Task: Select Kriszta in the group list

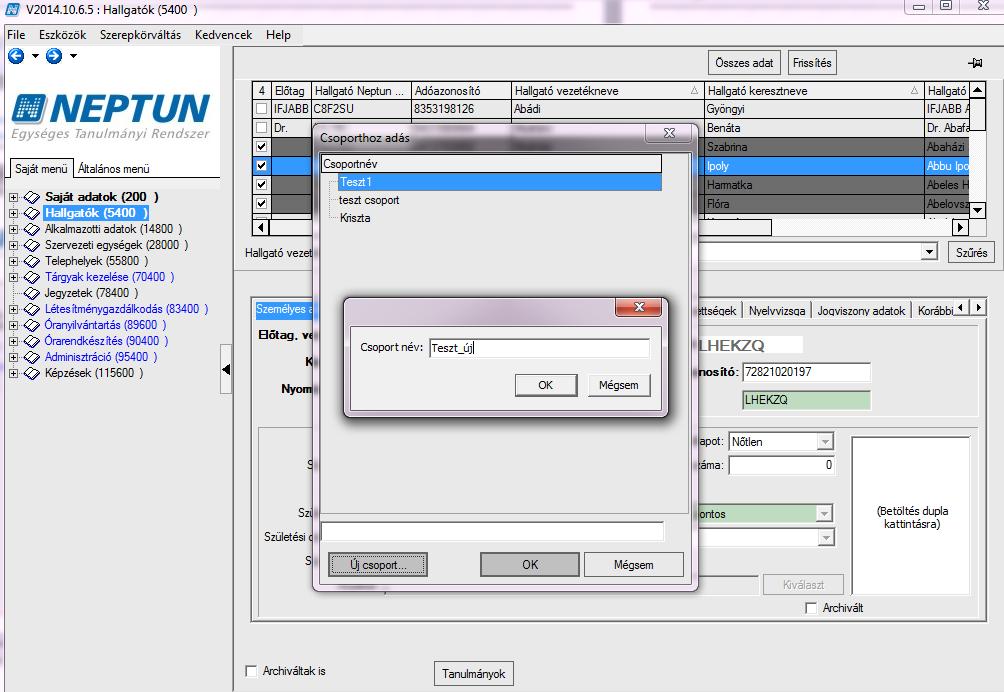Action: [355, 218]
